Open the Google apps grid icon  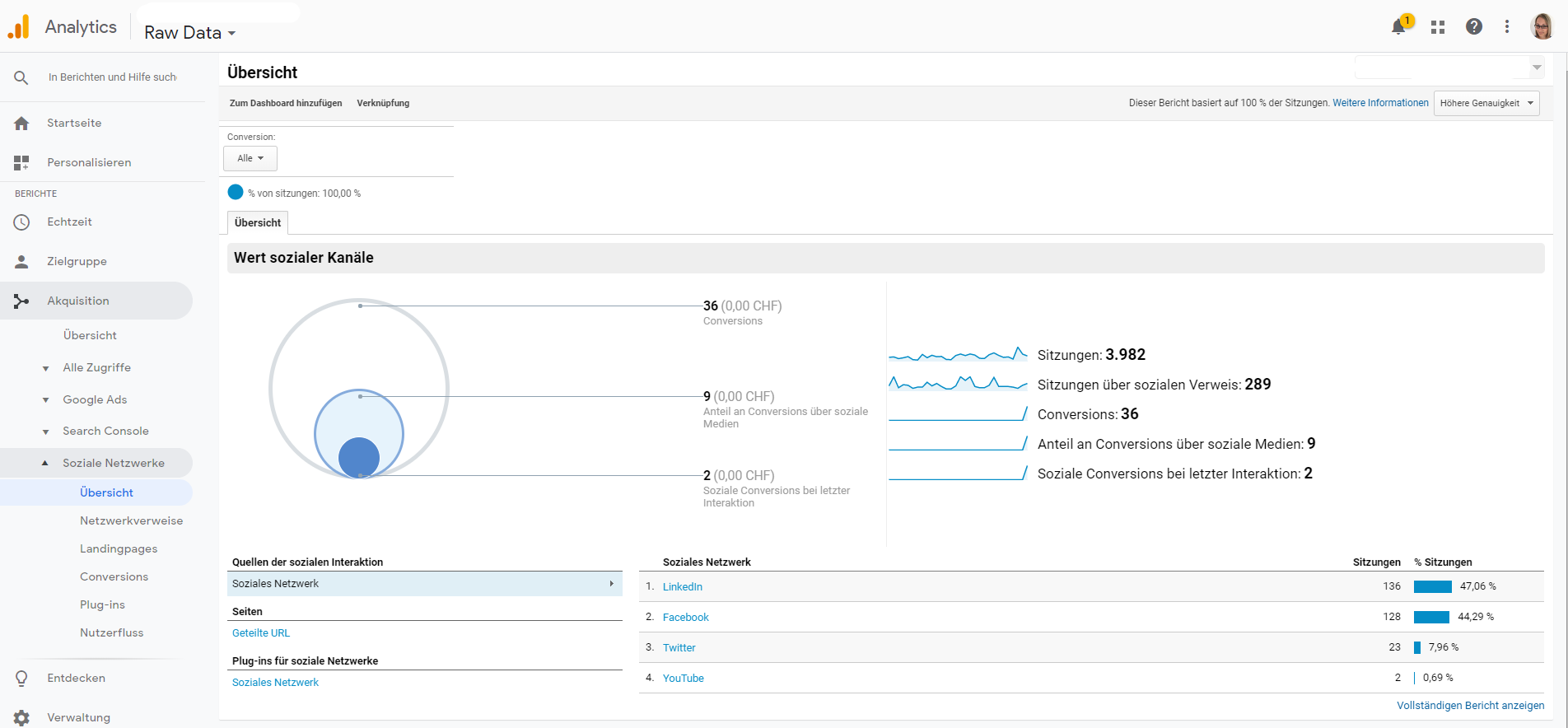(x=1438, y=27)
